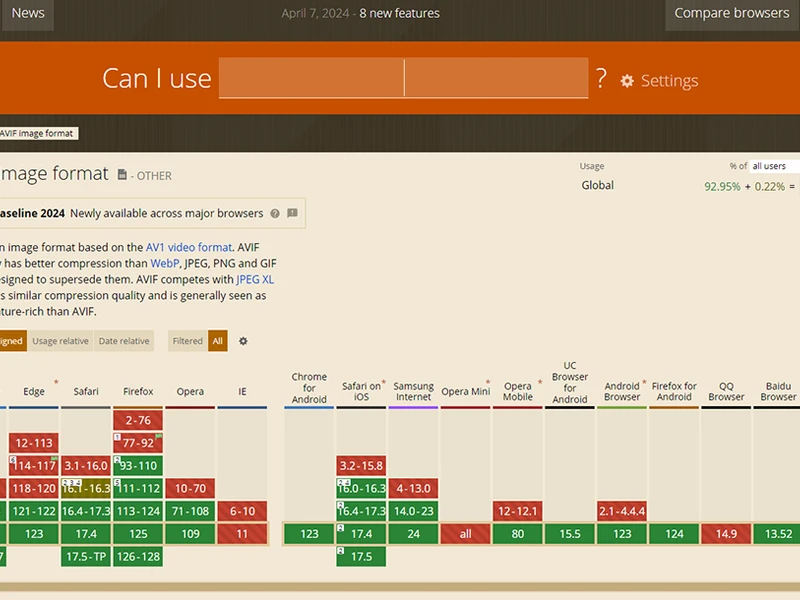Select Safari 17.5-TP cell
Image resolution: width=800 pixels, height=600 pixels.
86,557
